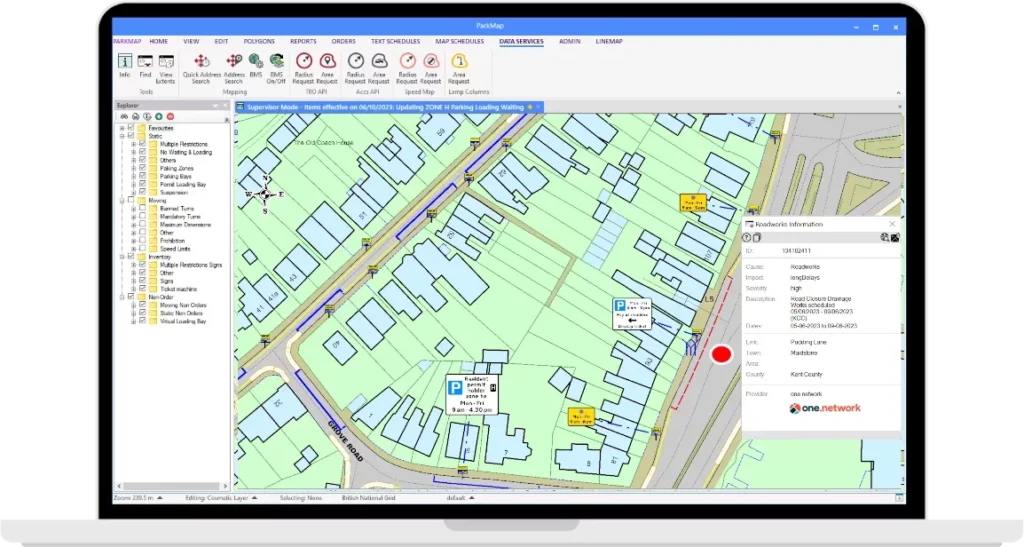Collapse the Static tree node

tap(122, 136)
